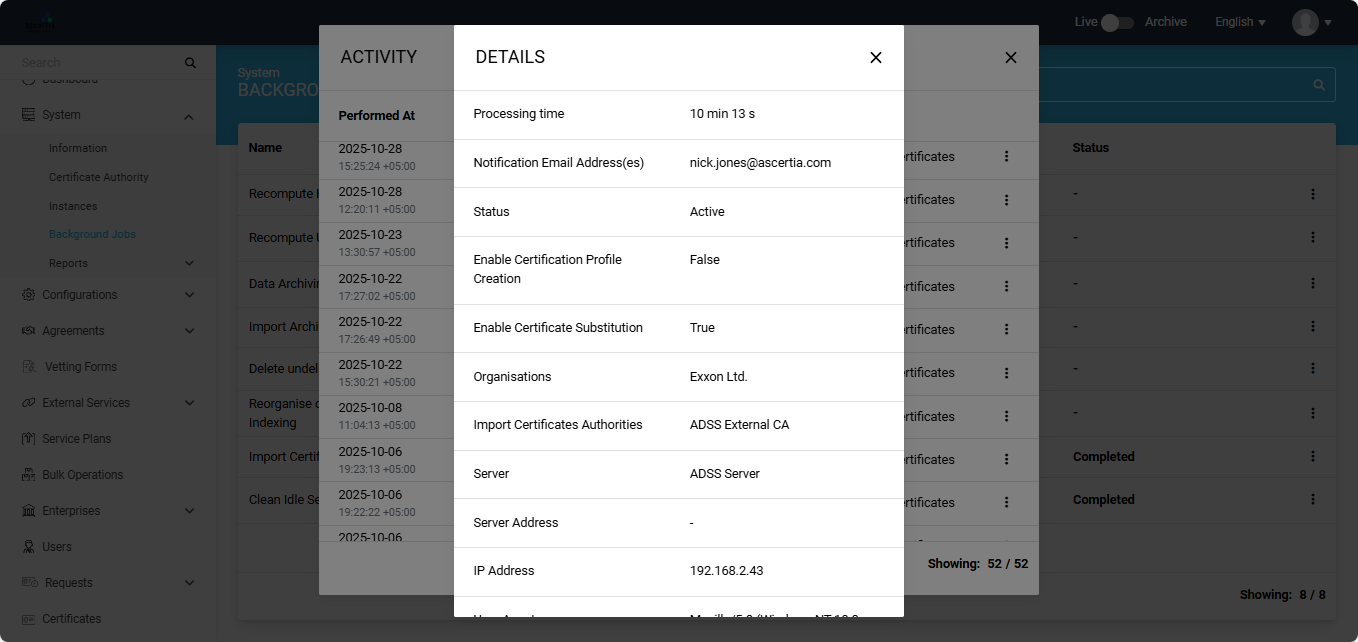The height and width of the screenshot is (642, 1358).
Task: Open Users page from sidebar
Action: click(57, 547)
